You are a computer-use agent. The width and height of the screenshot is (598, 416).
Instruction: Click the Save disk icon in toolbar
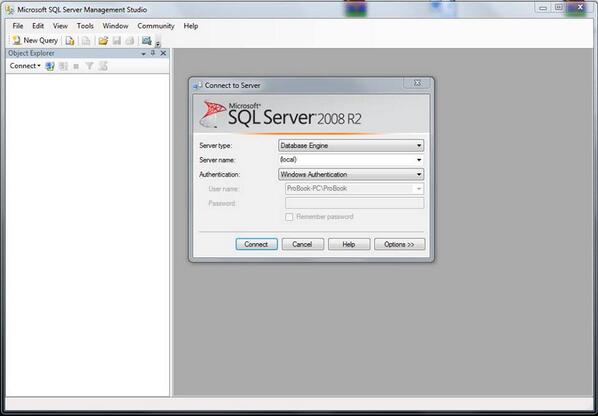117,40
